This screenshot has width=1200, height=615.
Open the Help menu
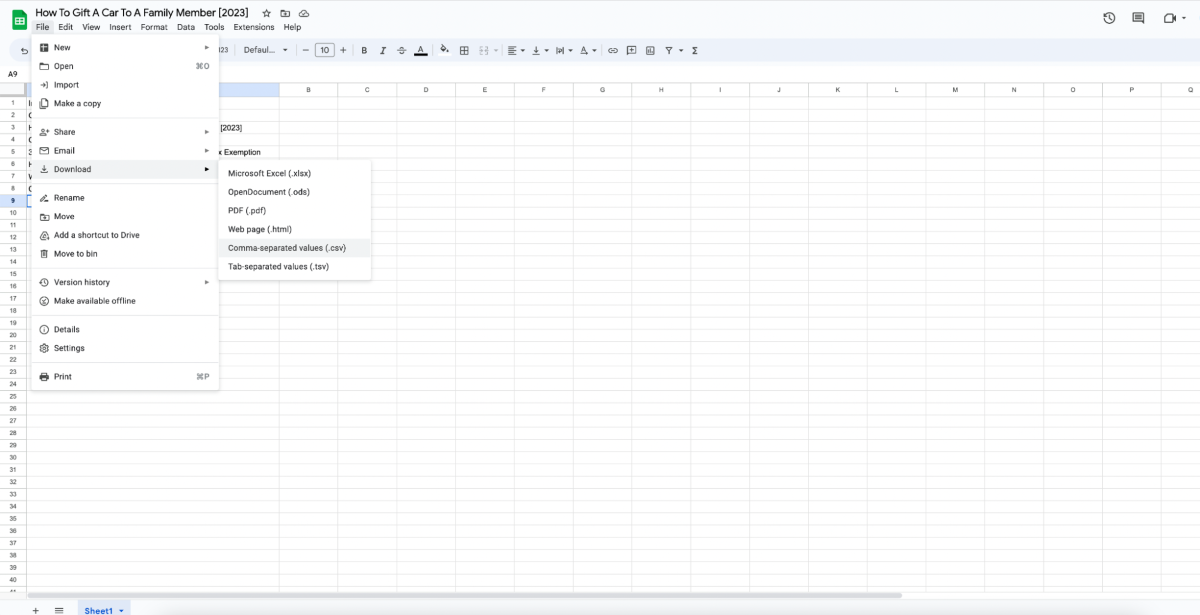pos(292,27)
